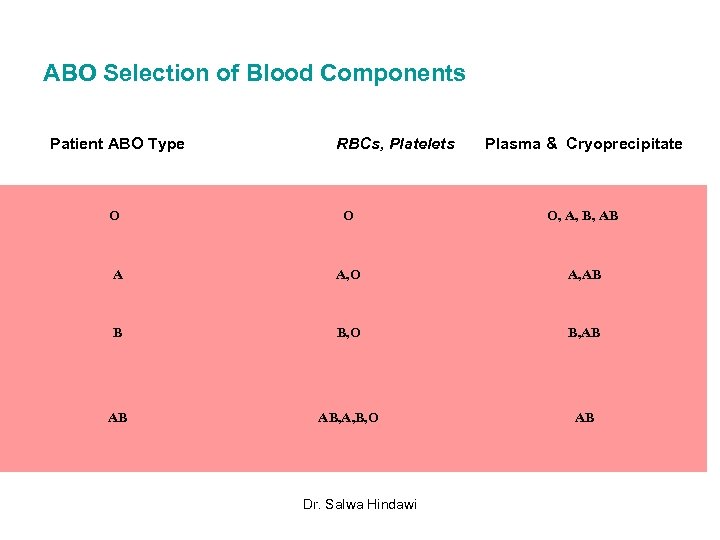The image size is (720, 540).
Task: Click the slide title 'ABO Selection of Blood Components'
Action: [x=254, y=73]
